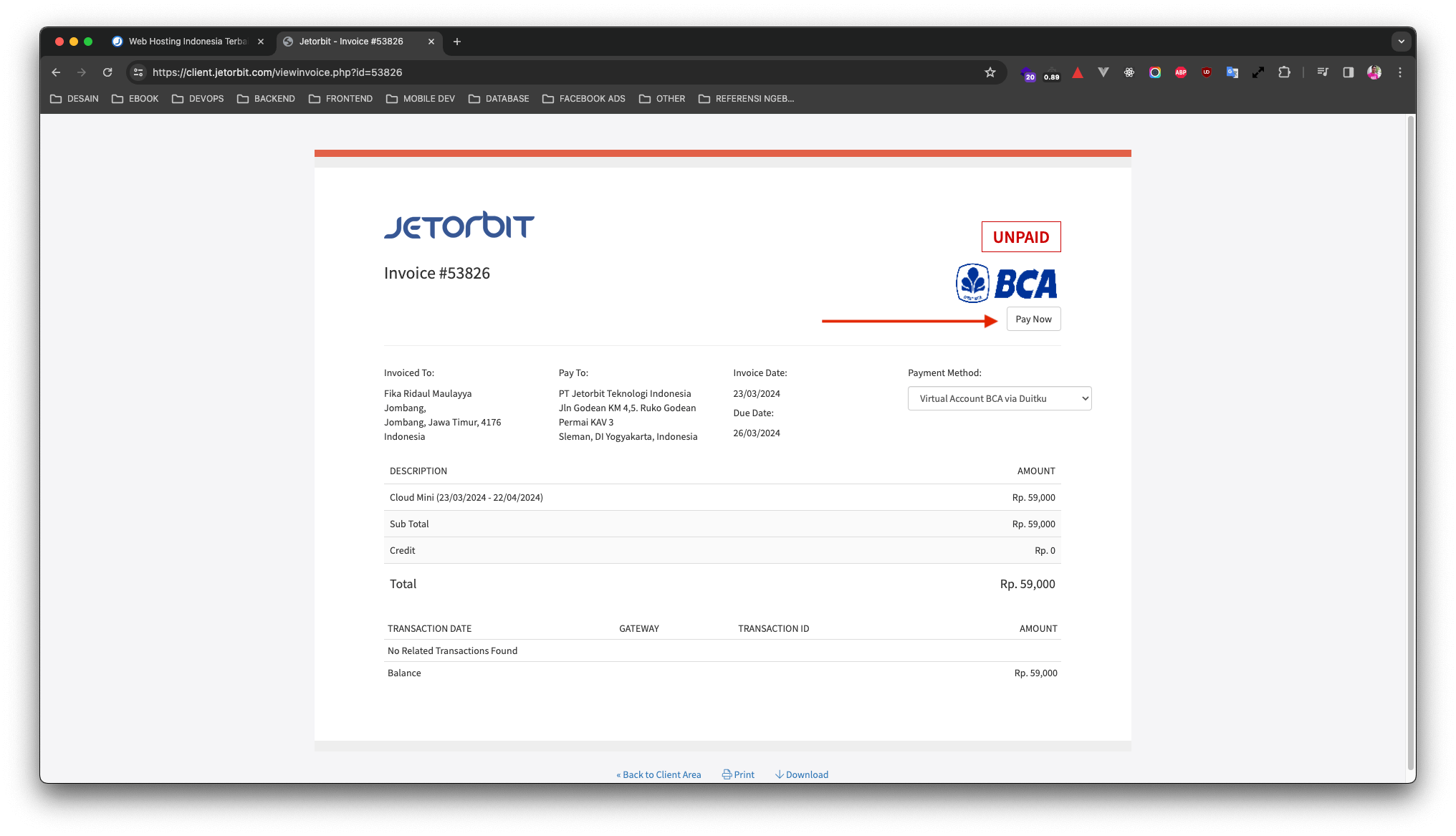Click the Credit amount Rp. 0

point(1045,550)
